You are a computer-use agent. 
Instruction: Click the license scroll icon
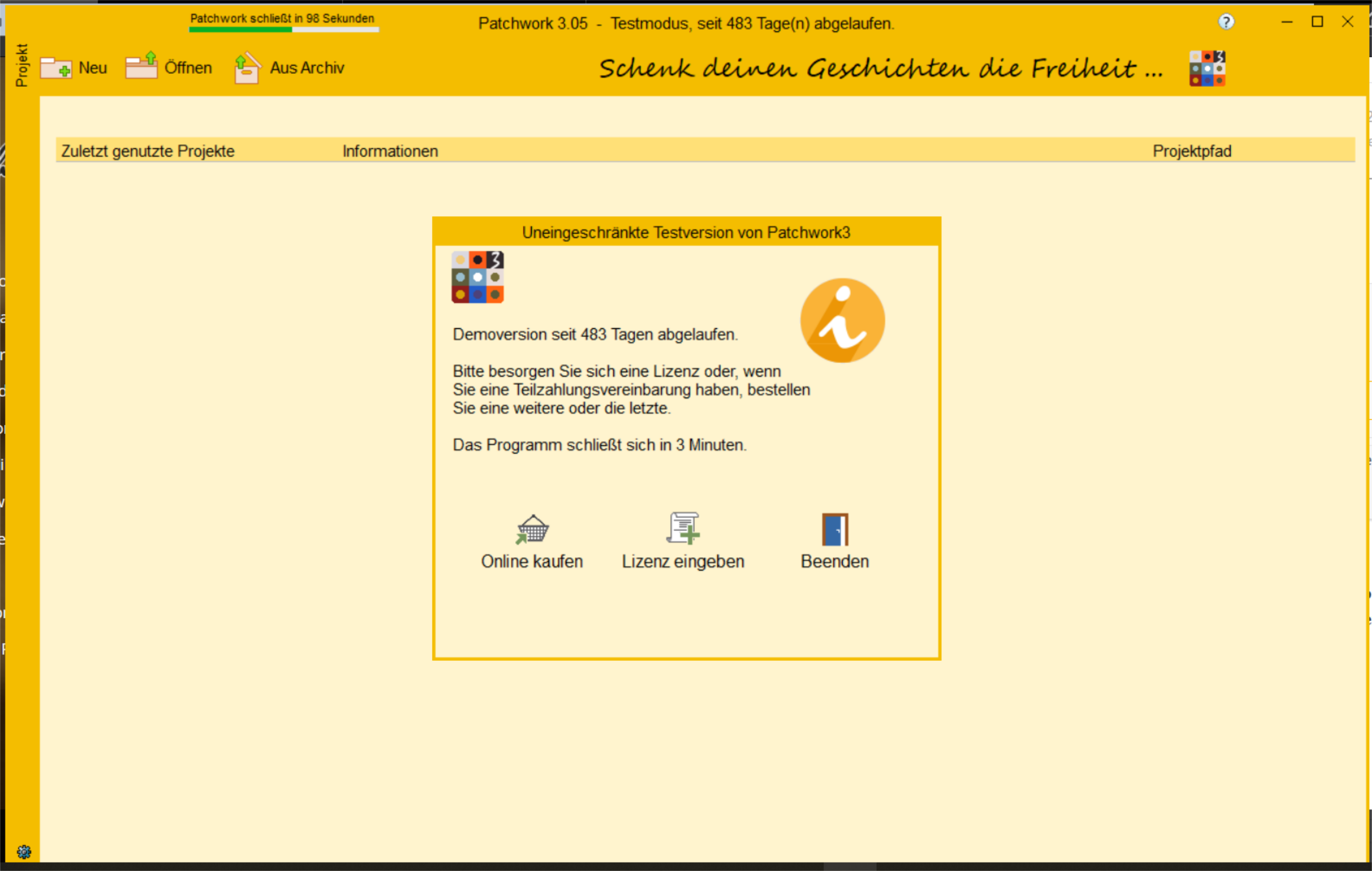[x=683, y=528]
